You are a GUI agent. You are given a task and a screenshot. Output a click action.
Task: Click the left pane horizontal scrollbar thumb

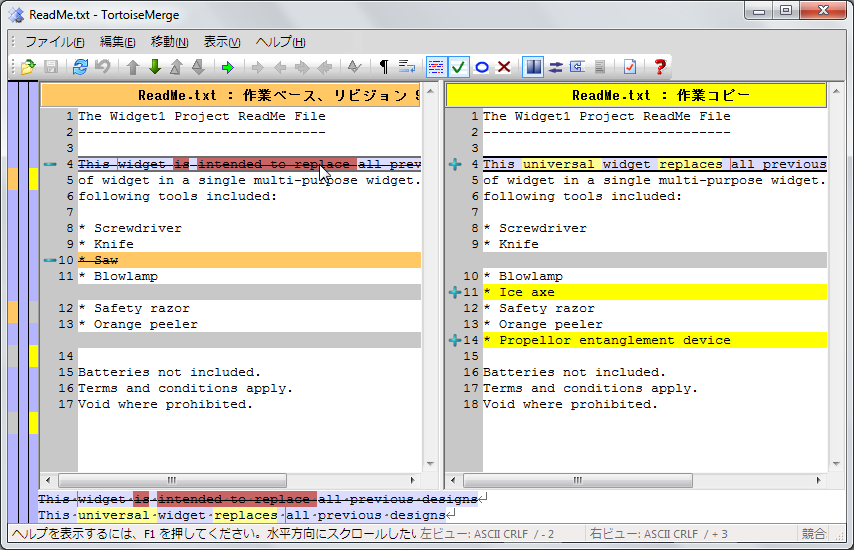(172, 480)
